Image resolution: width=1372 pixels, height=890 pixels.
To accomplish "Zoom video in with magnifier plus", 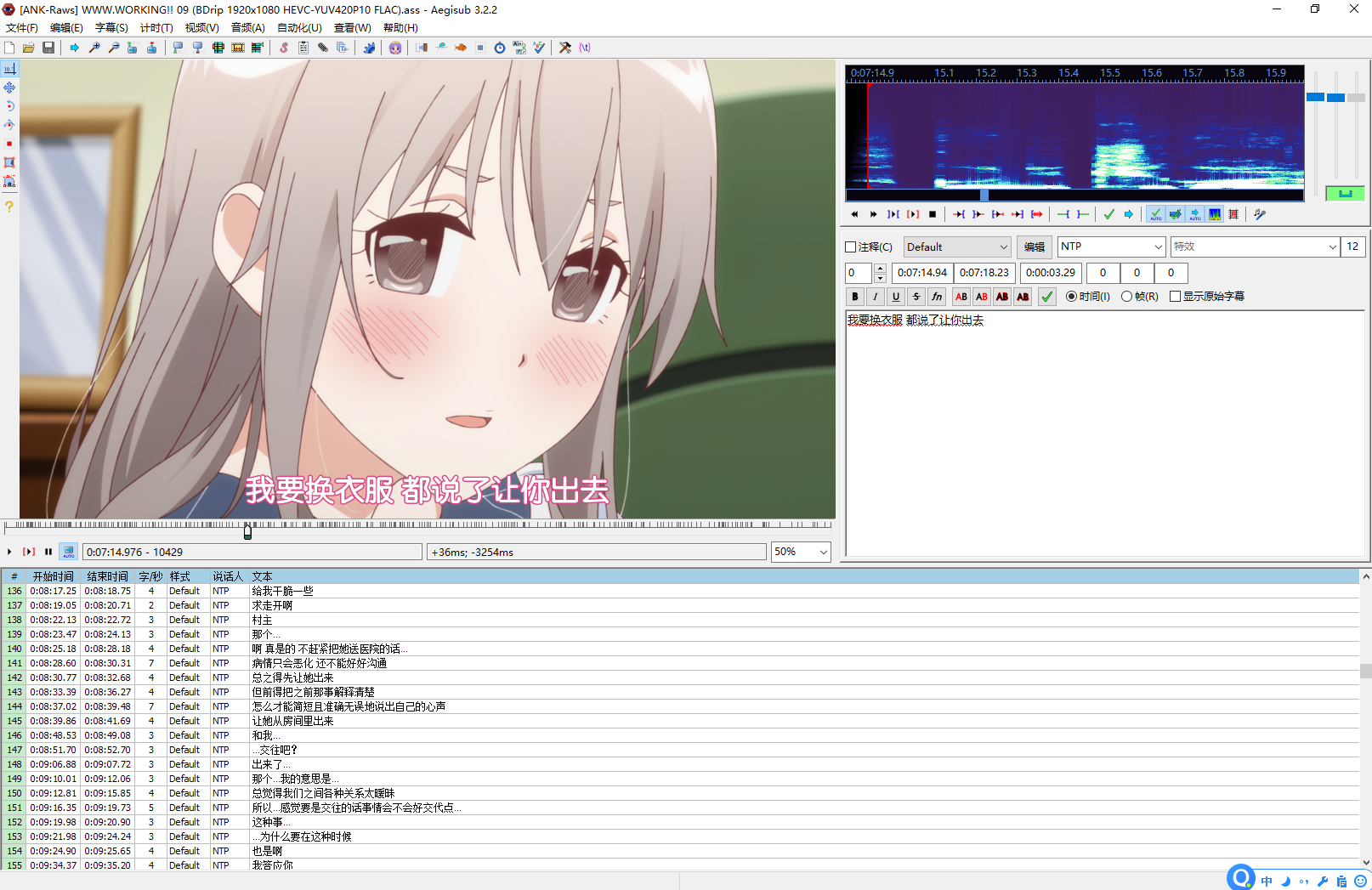I will coord(94,48).
